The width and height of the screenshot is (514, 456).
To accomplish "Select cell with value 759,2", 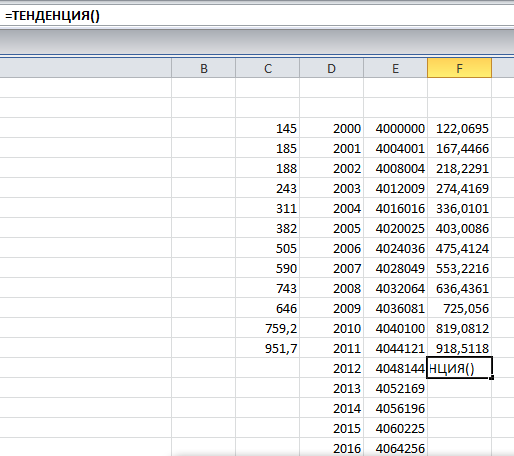I will click(268, 328).
